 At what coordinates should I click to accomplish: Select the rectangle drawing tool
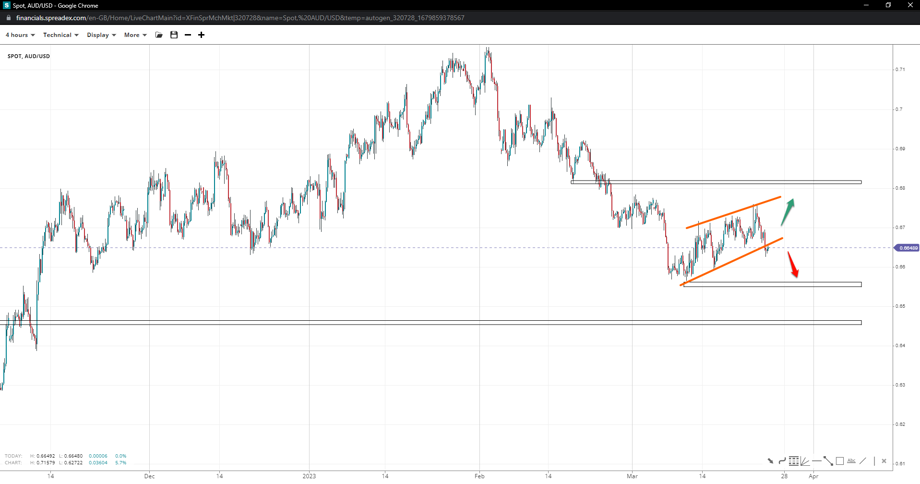tap(839, 461)
